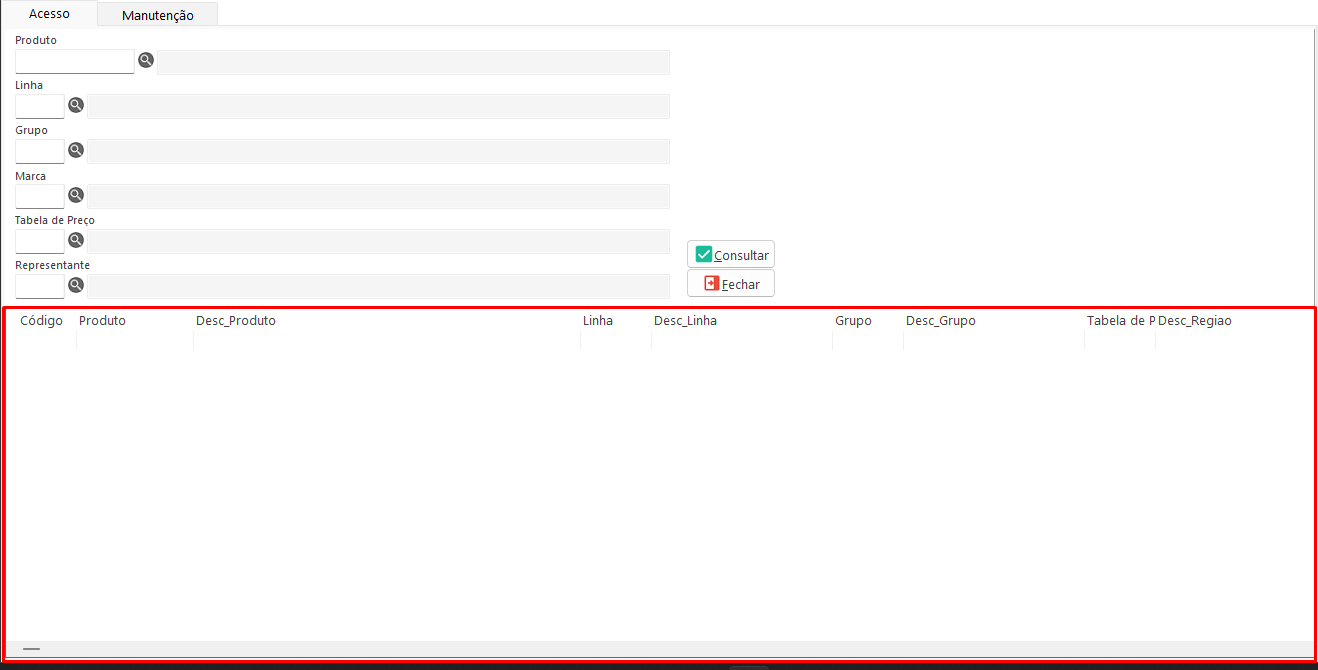The image size is (1318, 670).
Task: Click the Tabela de Preço search icon
Action: pos(76,240)
